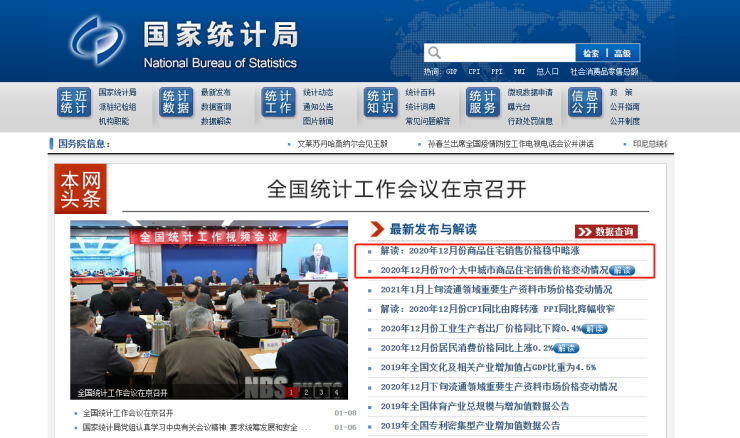
Task: Open 国家统计局 under 走近统计
Action: coord(118,93)
